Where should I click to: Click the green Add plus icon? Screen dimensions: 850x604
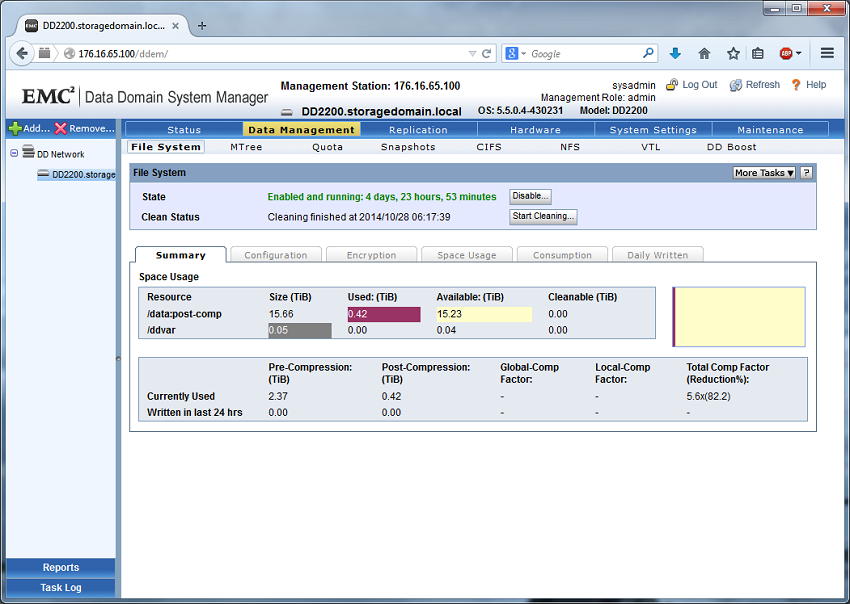click(x=15, y=128)
